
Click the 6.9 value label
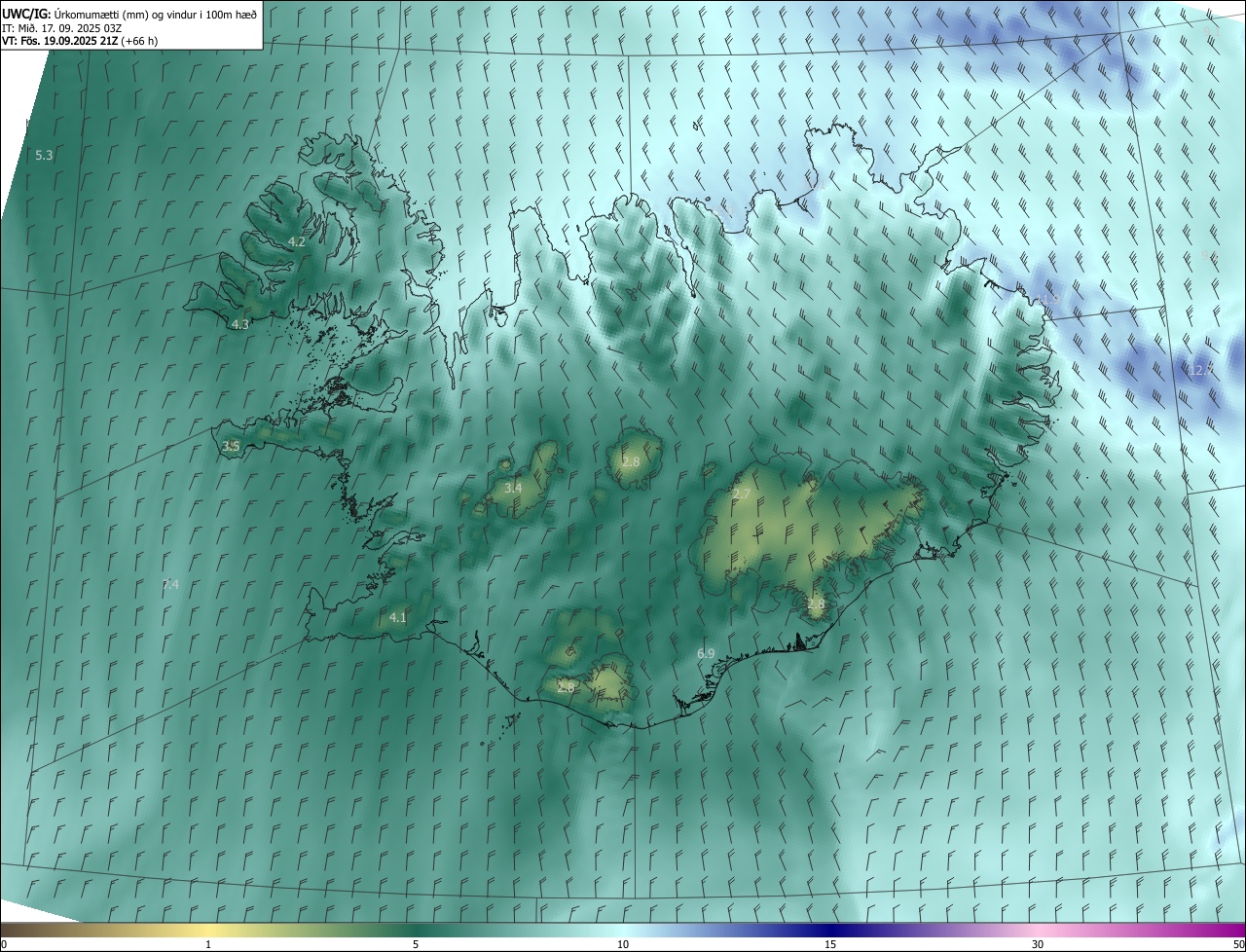(x=707, y=653)
